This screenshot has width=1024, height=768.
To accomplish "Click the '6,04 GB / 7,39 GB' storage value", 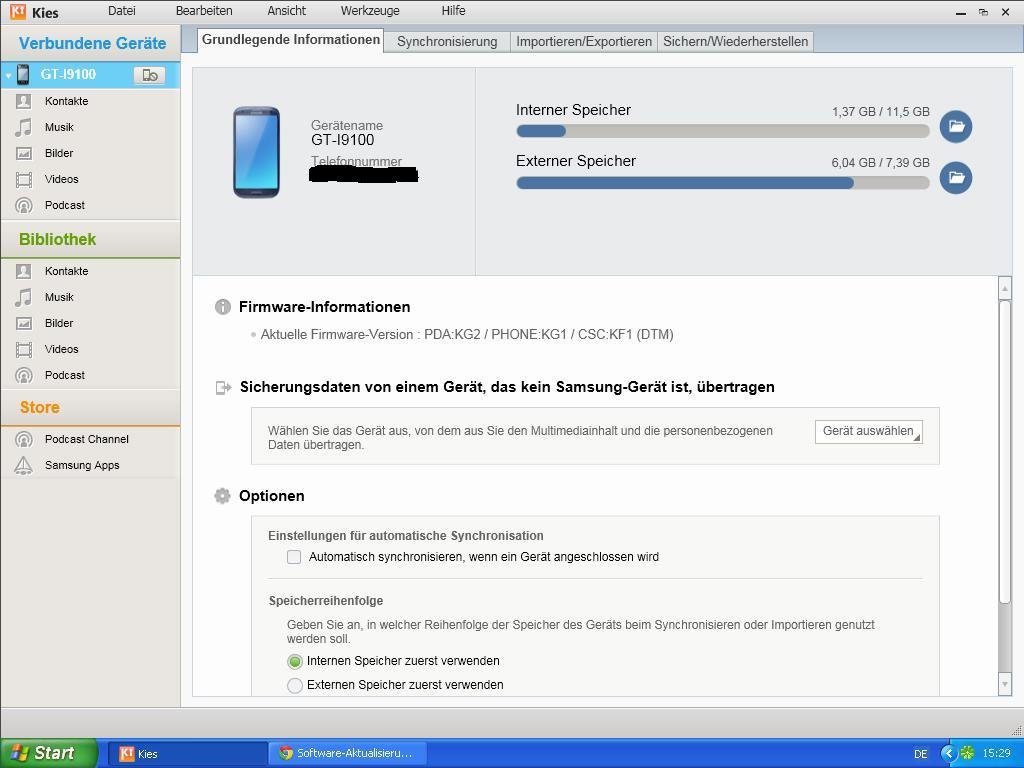I will pyautogui.click(x=880, y=163).
